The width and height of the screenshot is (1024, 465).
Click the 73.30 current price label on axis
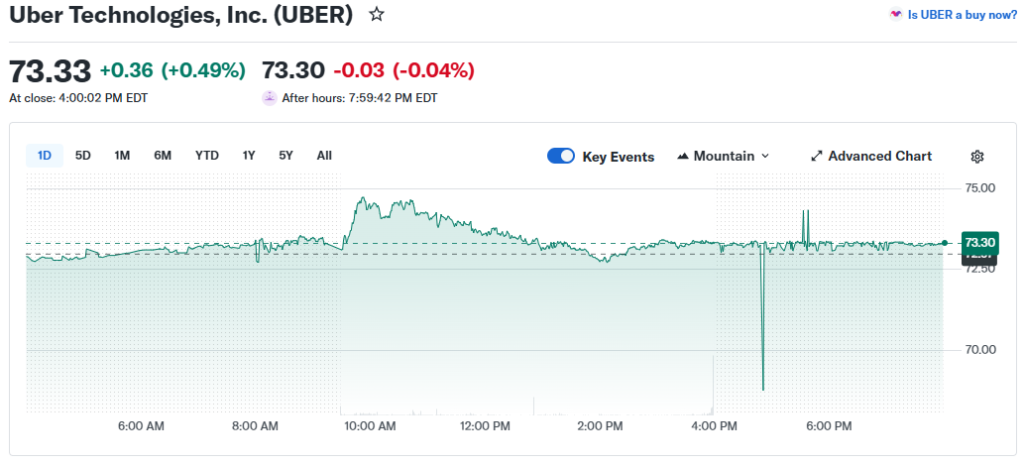click(x=979, y=242)
